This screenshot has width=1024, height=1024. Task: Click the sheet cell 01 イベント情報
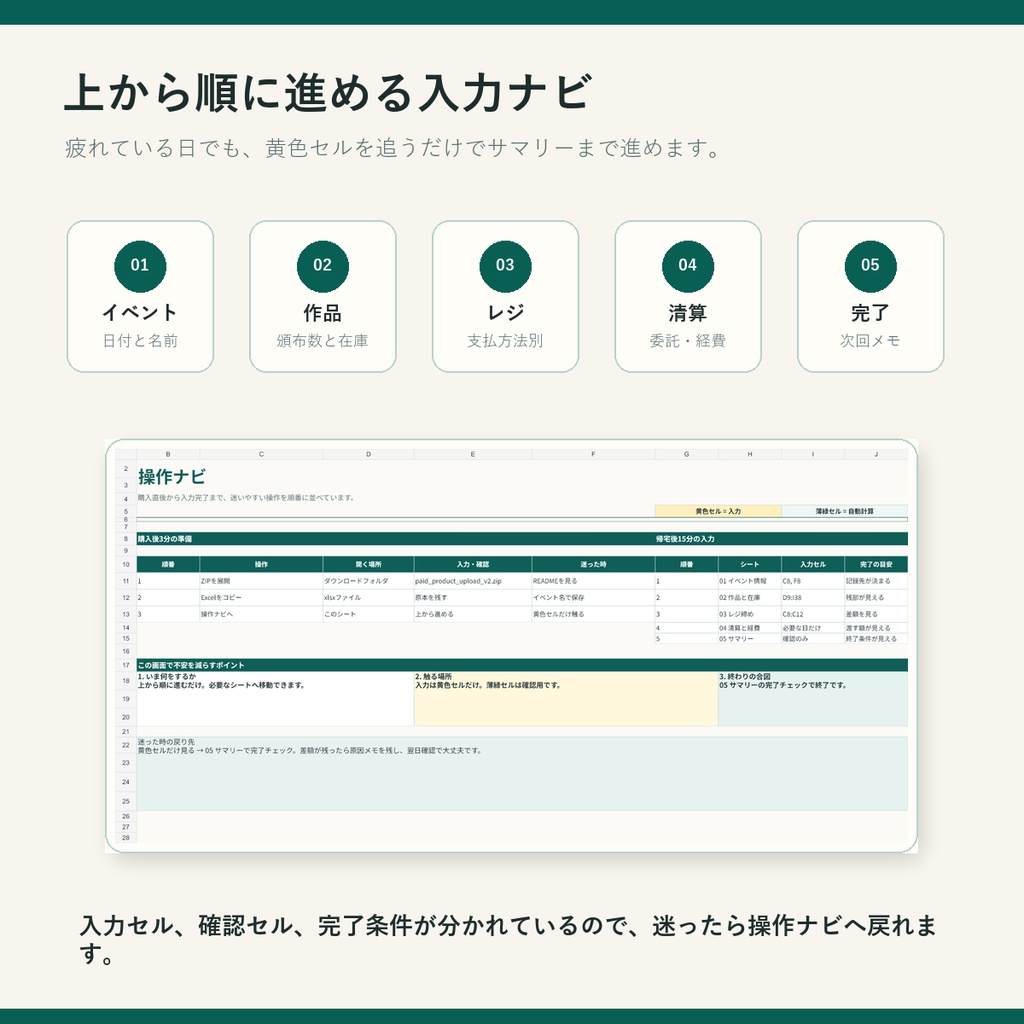tap(750, 581)
